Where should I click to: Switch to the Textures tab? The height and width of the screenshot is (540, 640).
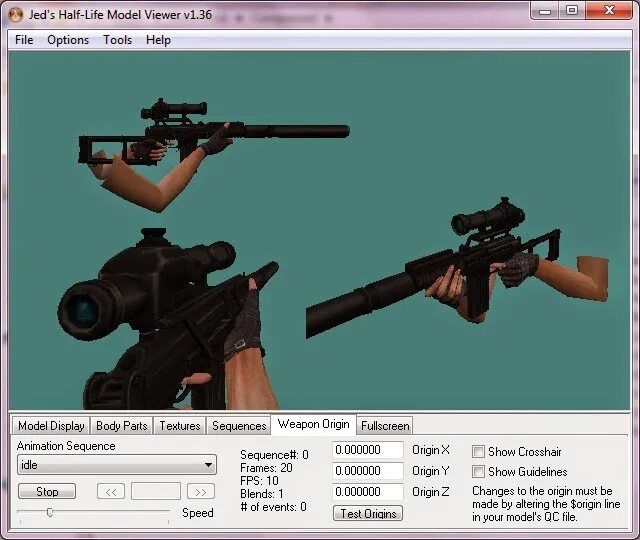180,426
